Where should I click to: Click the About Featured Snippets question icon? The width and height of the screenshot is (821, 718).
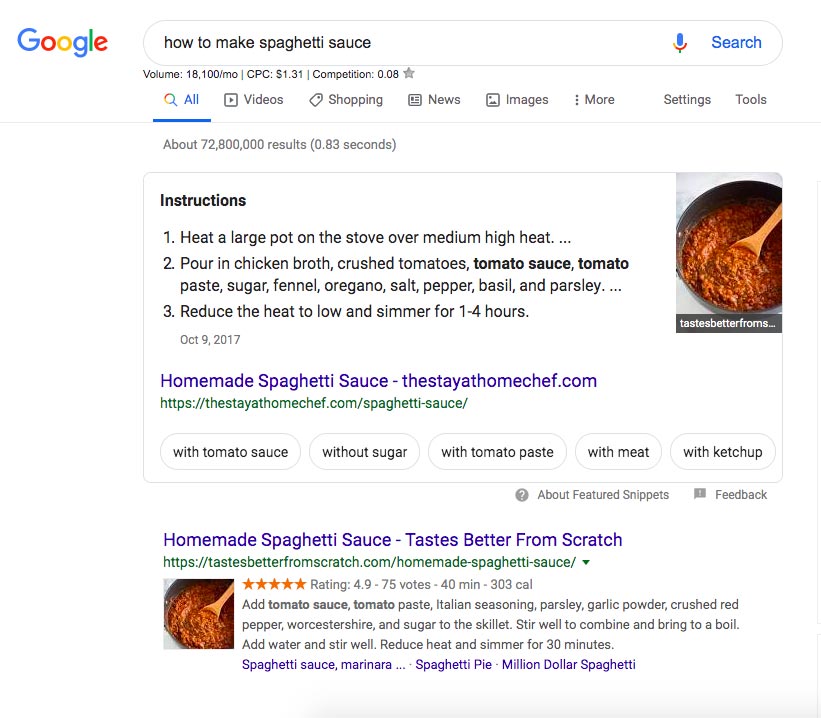[522, 495]
